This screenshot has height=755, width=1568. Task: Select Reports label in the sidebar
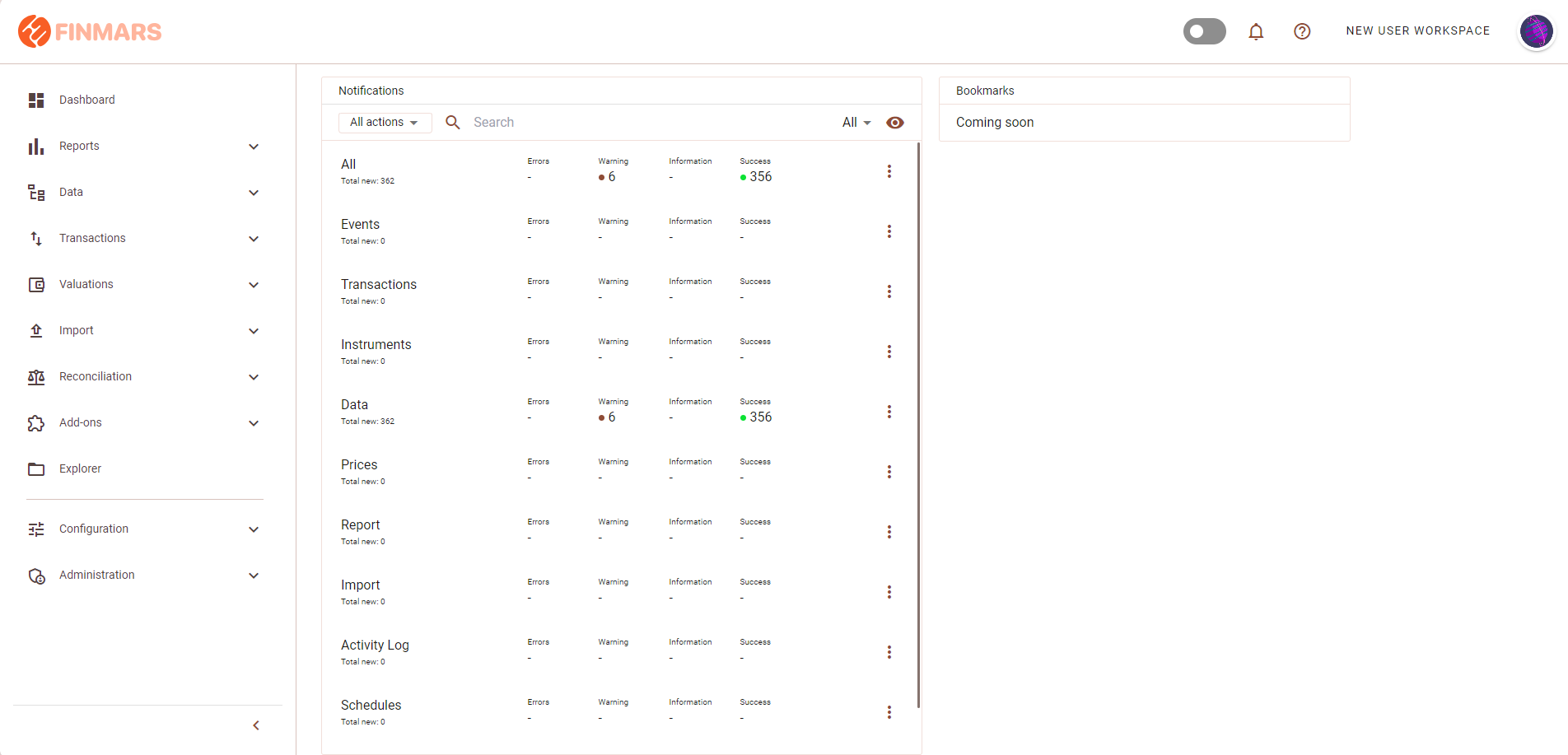[79, 146]
